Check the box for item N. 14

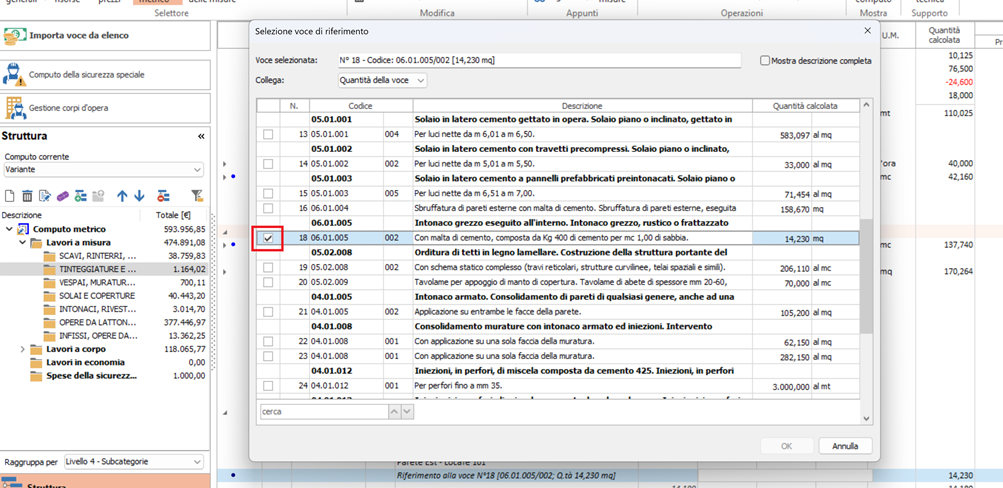(x=268, y=164)
